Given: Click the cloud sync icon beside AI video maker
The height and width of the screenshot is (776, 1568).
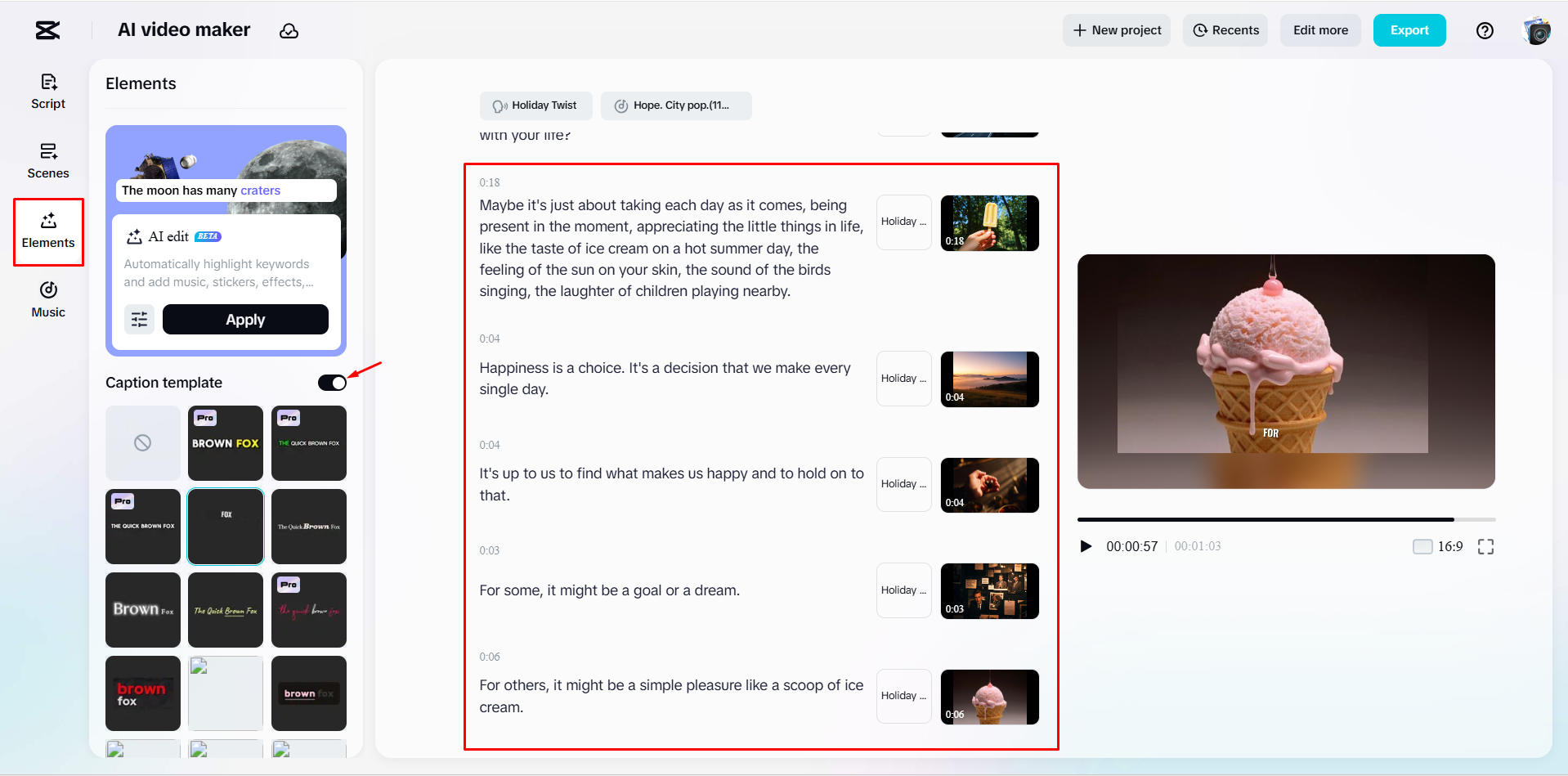Looking at the screenshot, I should [289, 30].
